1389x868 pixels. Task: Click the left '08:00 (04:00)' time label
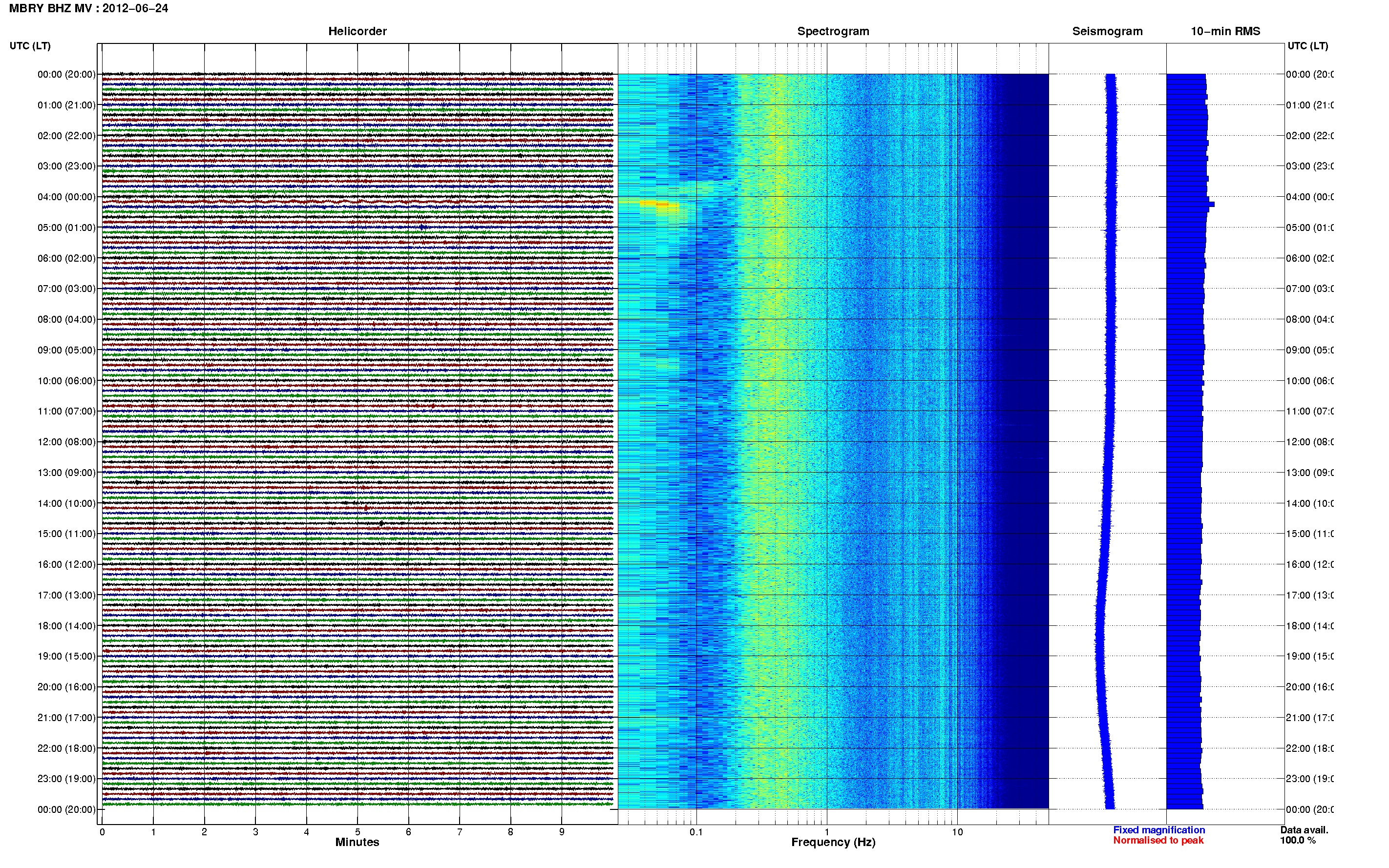click(x=66, y=320)
